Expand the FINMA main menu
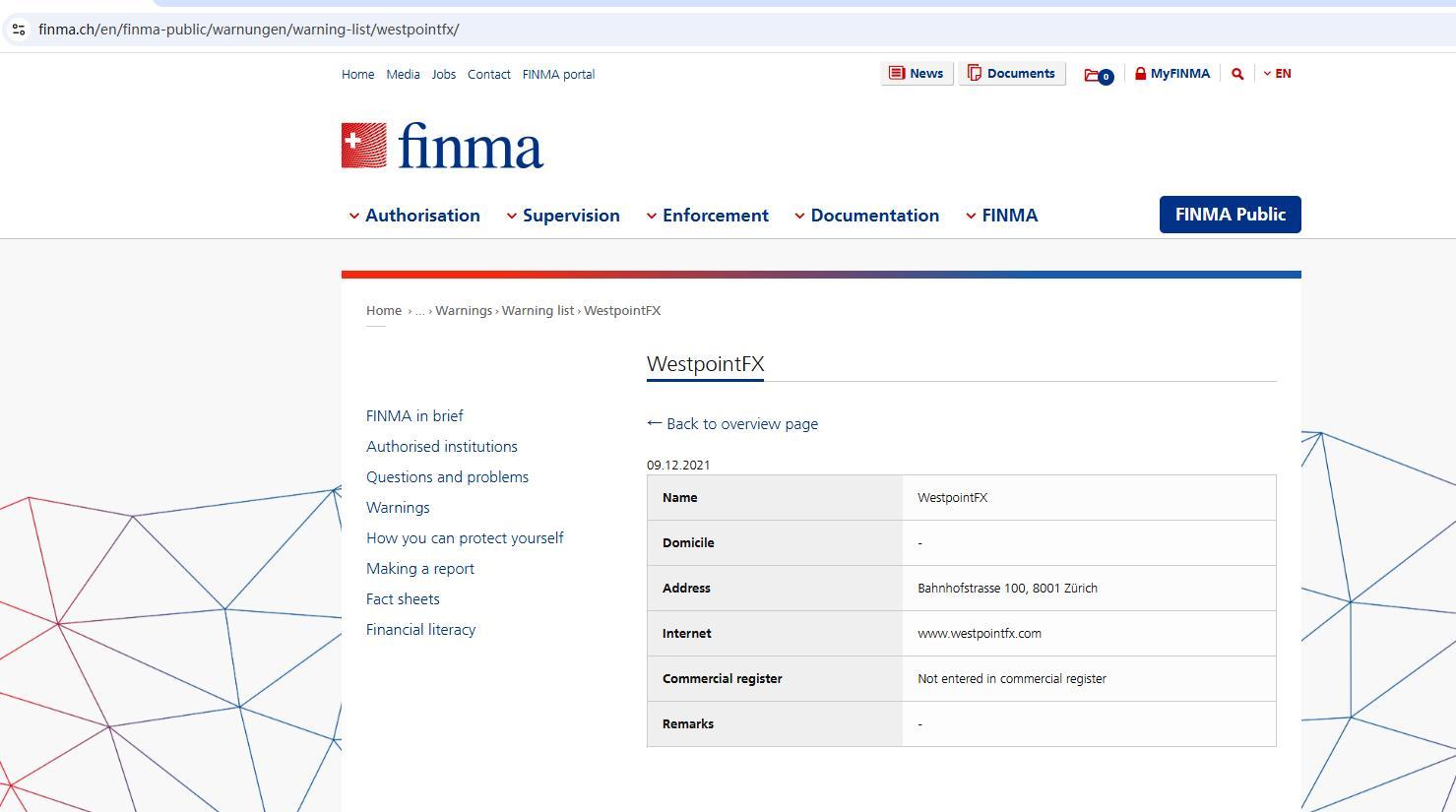This screenshot has width=1456, height=812. pyautogui.click(x=1001, y=216)
